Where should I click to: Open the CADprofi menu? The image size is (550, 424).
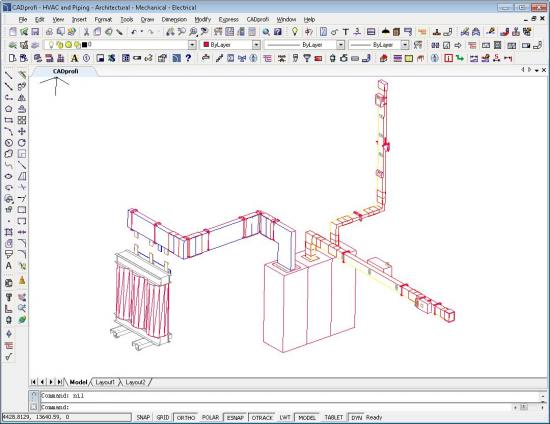click(258, 19)
